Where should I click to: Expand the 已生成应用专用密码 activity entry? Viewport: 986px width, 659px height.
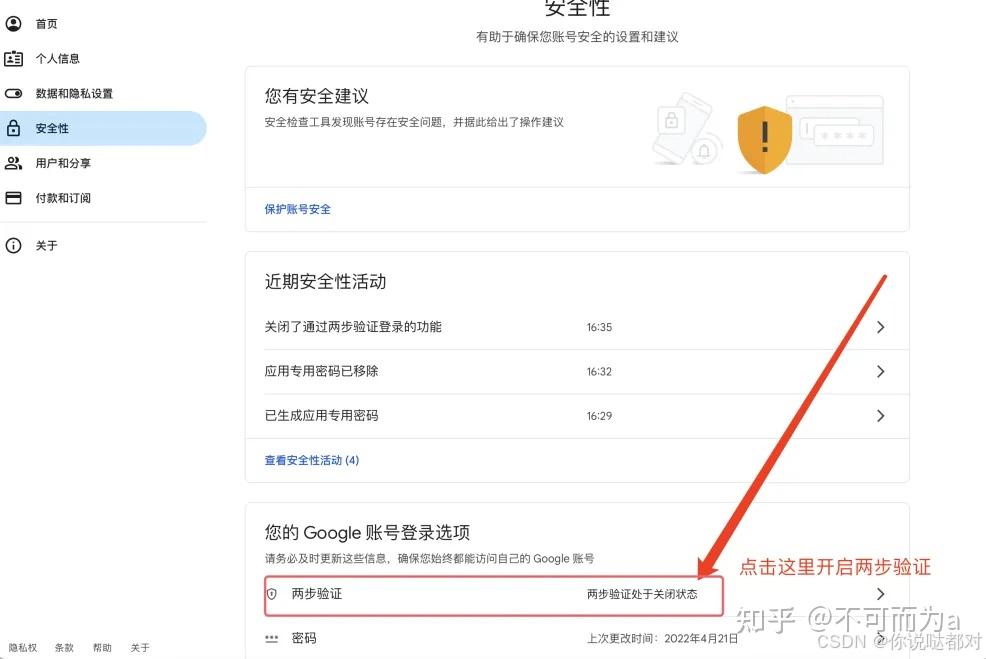click(880, 415)
